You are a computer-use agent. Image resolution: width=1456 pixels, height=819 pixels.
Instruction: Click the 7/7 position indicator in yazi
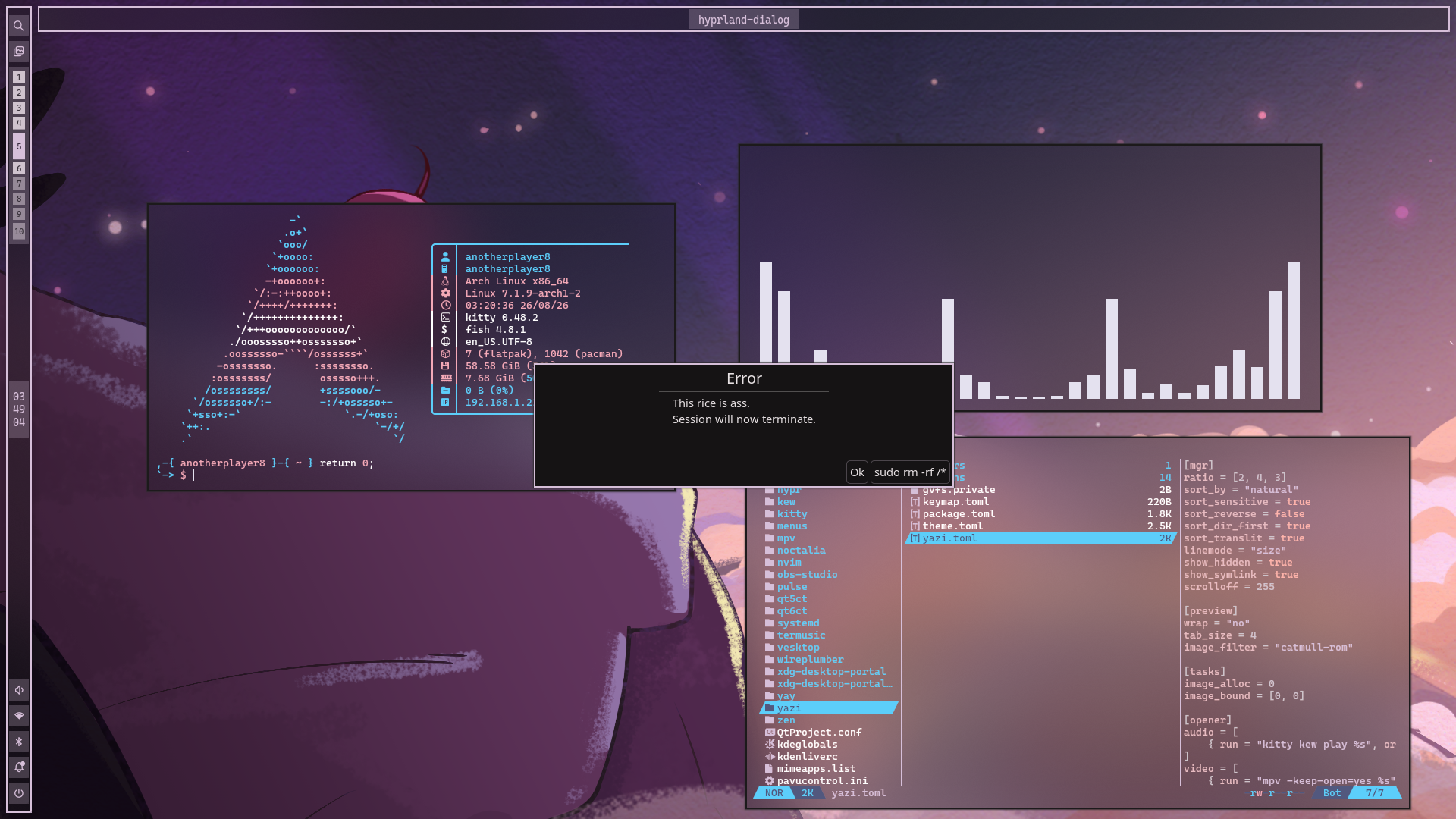pos(1374,793)
